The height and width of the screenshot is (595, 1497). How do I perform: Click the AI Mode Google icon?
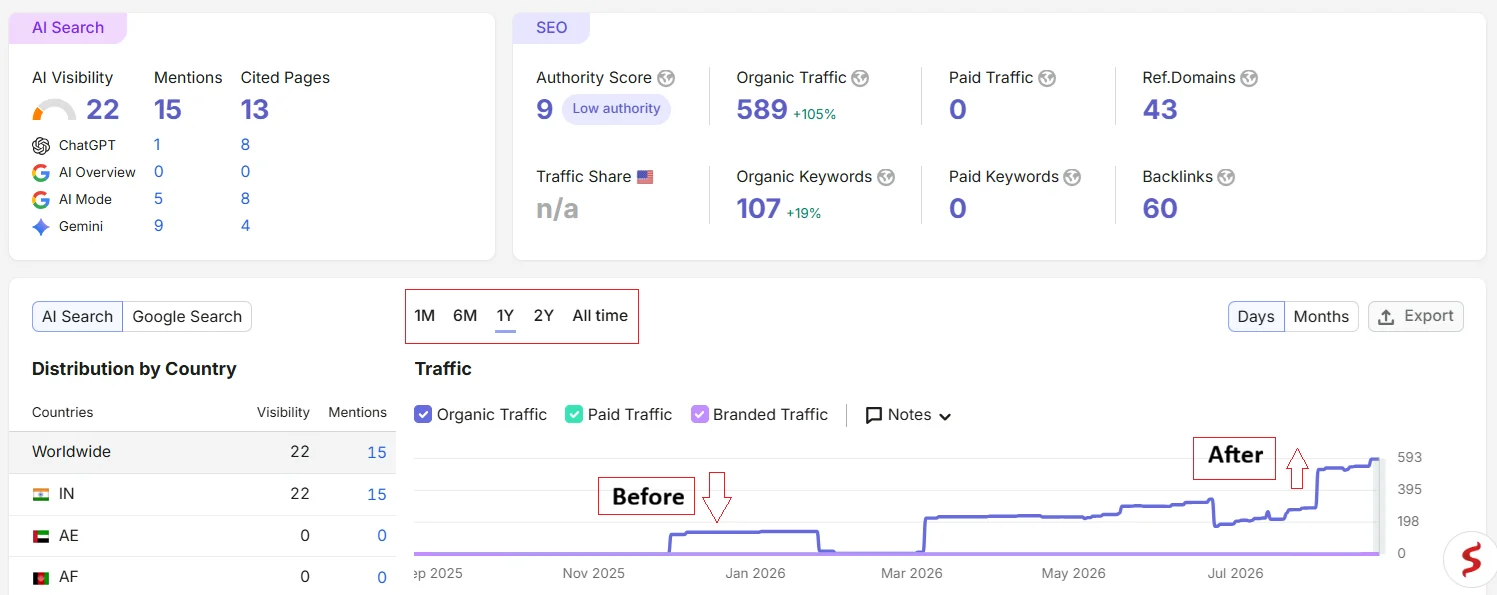pyautogui.click(x=41, y=199)
